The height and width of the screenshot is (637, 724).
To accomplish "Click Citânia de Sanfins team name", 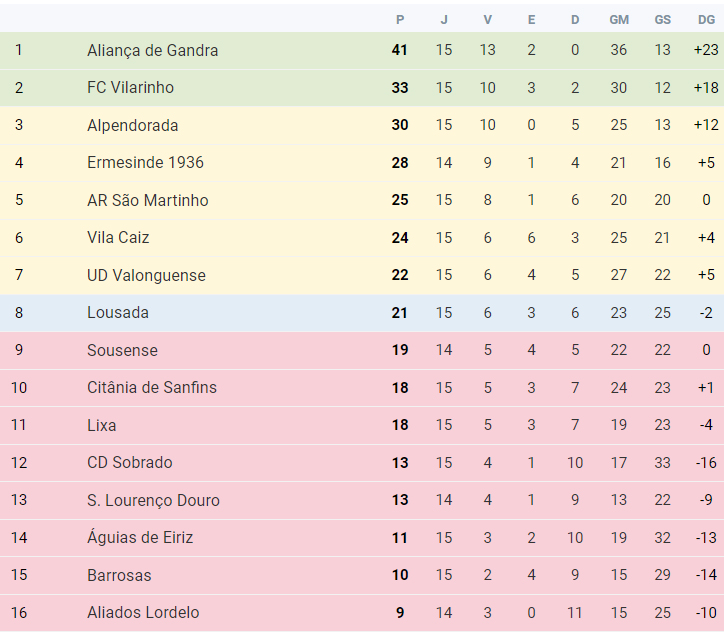I will pyautogui.click(x=152, y=388).
